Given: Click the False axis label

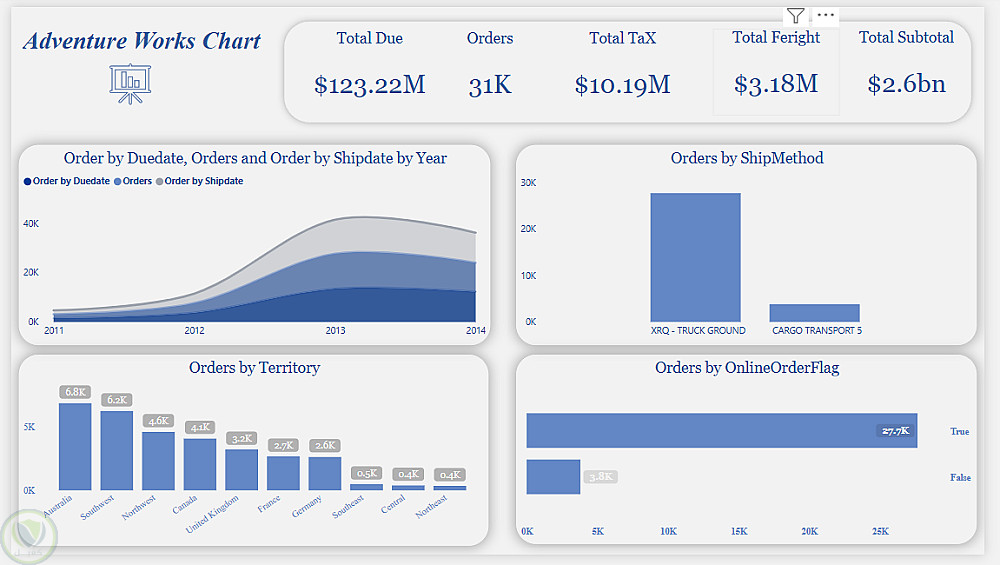Looking at the screenshot, I should tap(960, 478).
